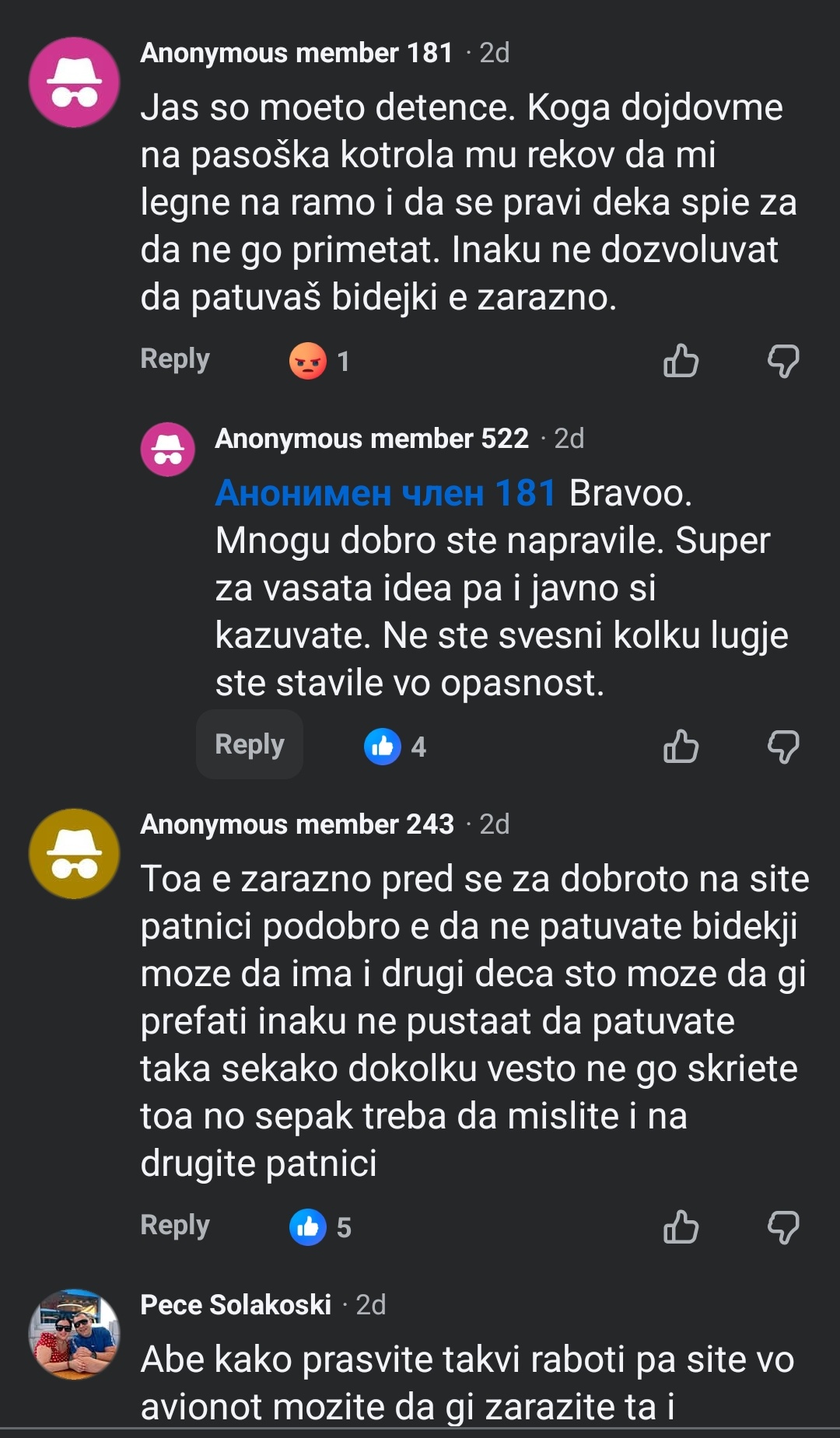Tap Anonymous member 243's yellow avatar
The image size is (840, 1438).
75,854
